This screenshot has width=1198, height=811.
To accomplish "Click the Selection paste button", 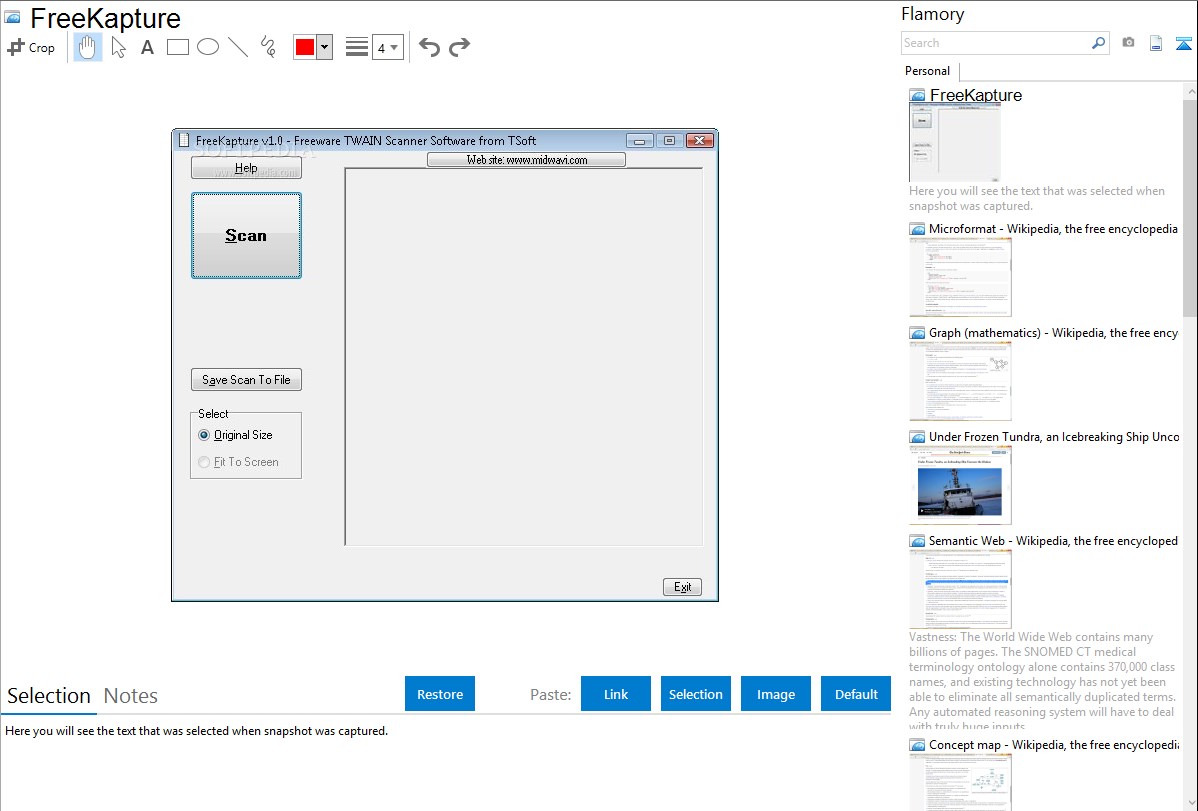I will 696,694.
